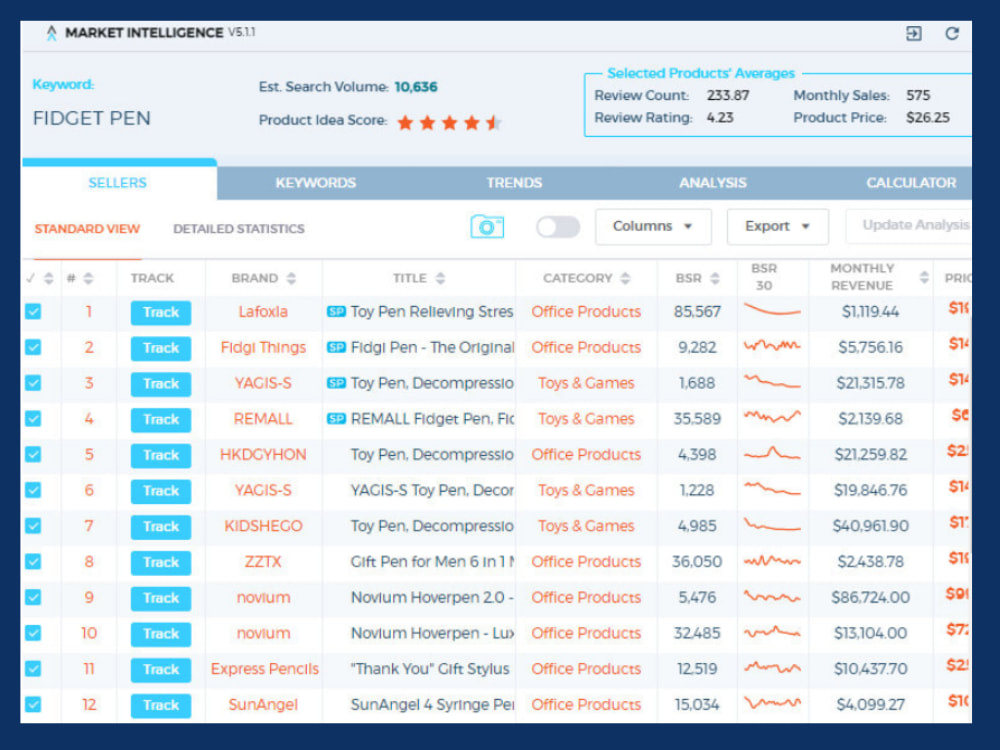Image resolution: width=1000 pixels, height=750 pixels.
Task: Switch to the Trends tab
Action: point(514,183)
